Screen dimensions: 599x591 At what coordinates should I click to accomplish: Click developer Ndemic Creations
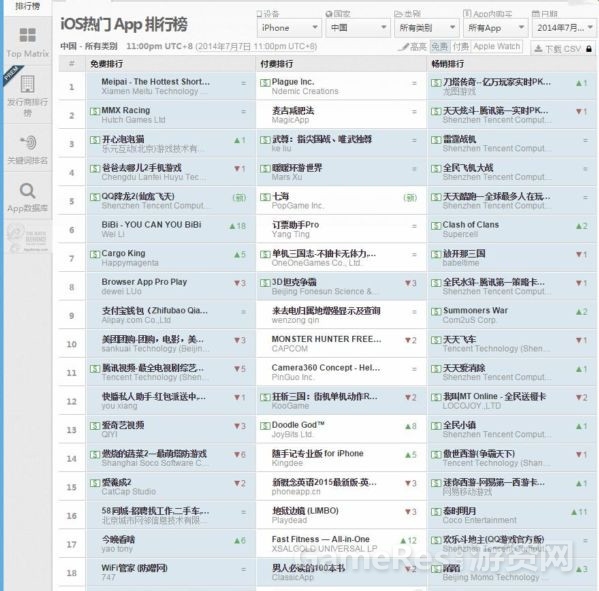click(x=305, y=91)
